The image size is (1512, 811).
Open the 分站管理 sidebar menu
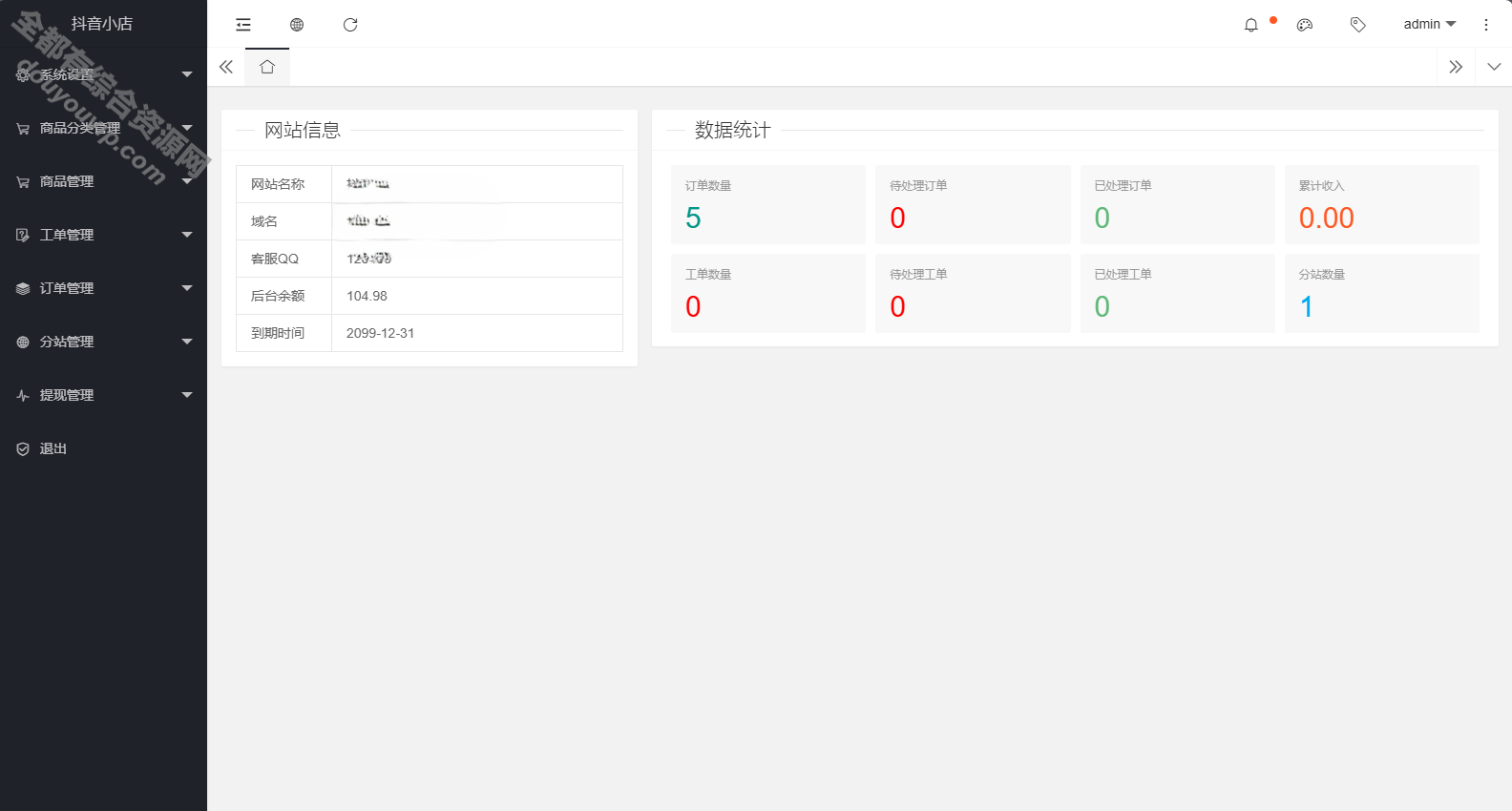[x=103, y=342]
